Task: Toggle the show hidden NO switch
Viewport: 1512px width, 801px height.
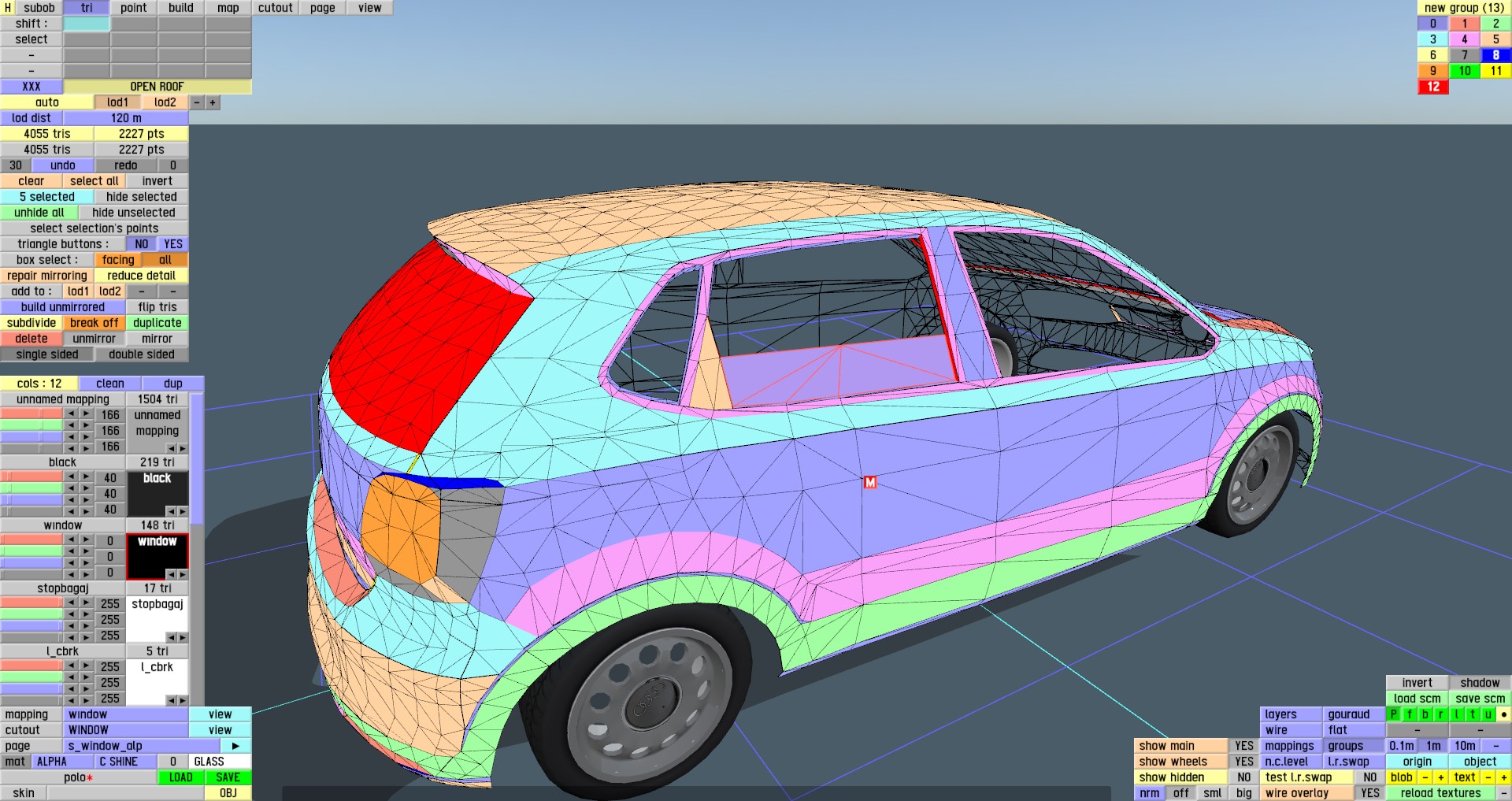Action: [x=1244, y=777]
